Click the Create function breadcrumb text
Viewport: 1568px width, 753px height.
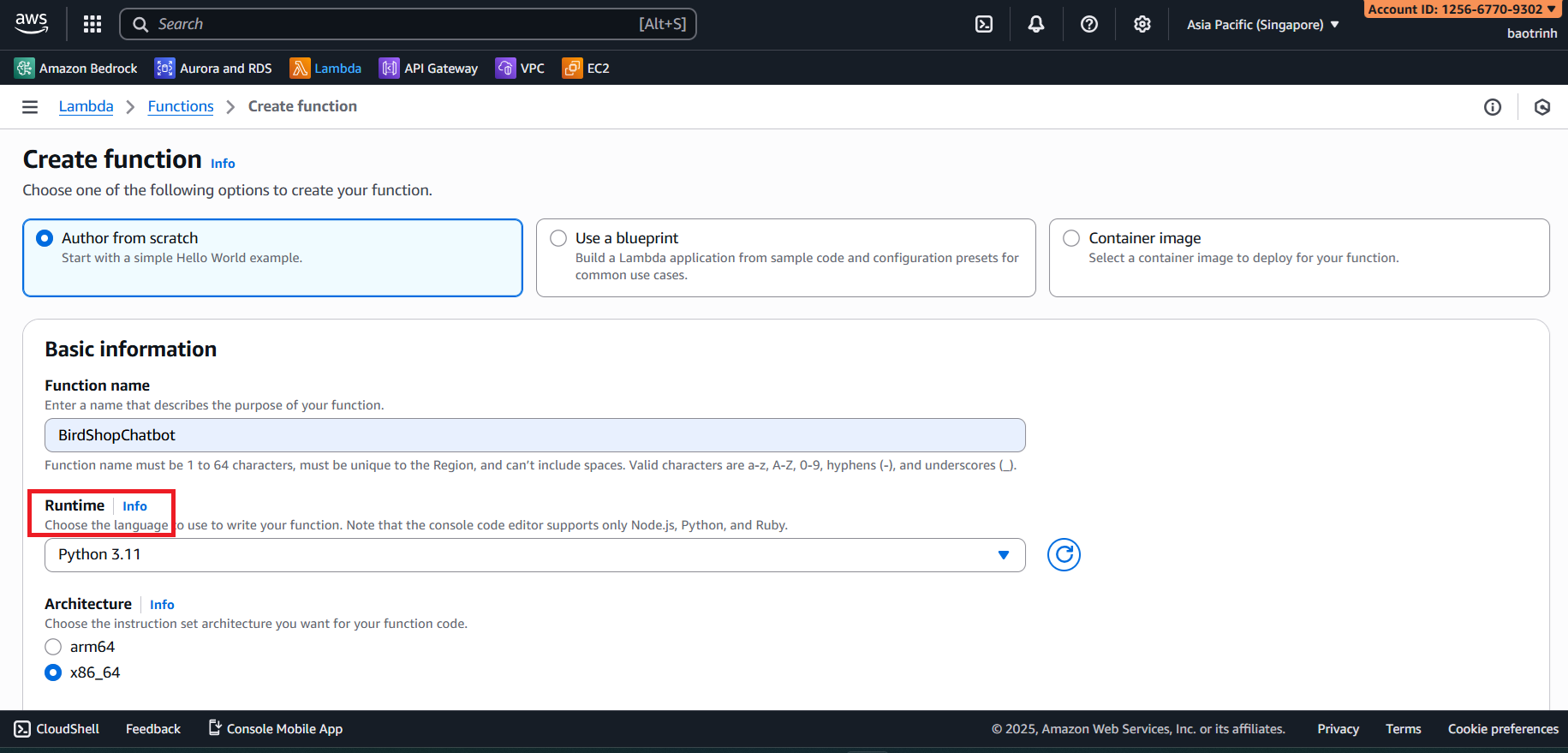302,106
